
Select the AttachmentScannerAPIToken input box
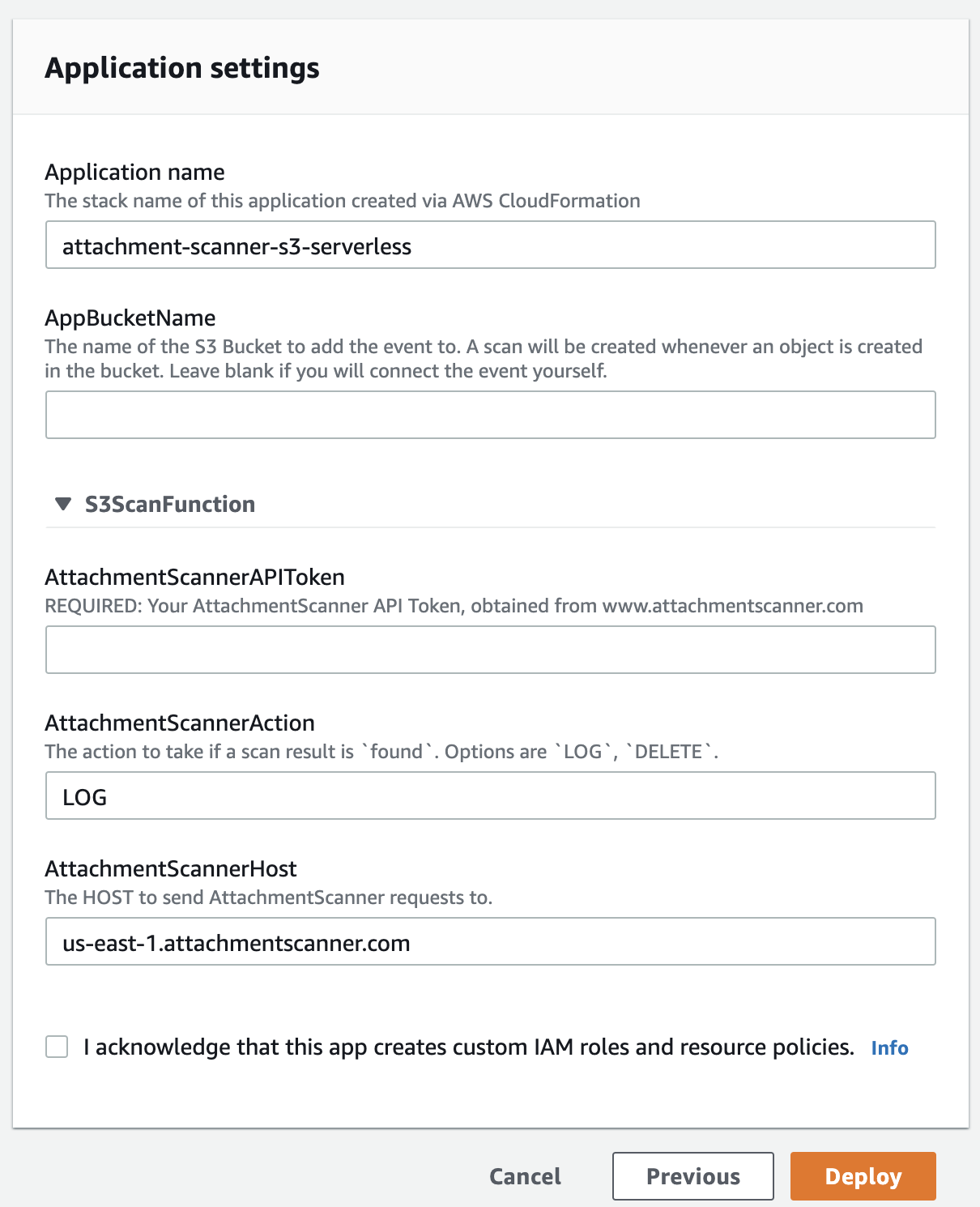click(490, 650)
